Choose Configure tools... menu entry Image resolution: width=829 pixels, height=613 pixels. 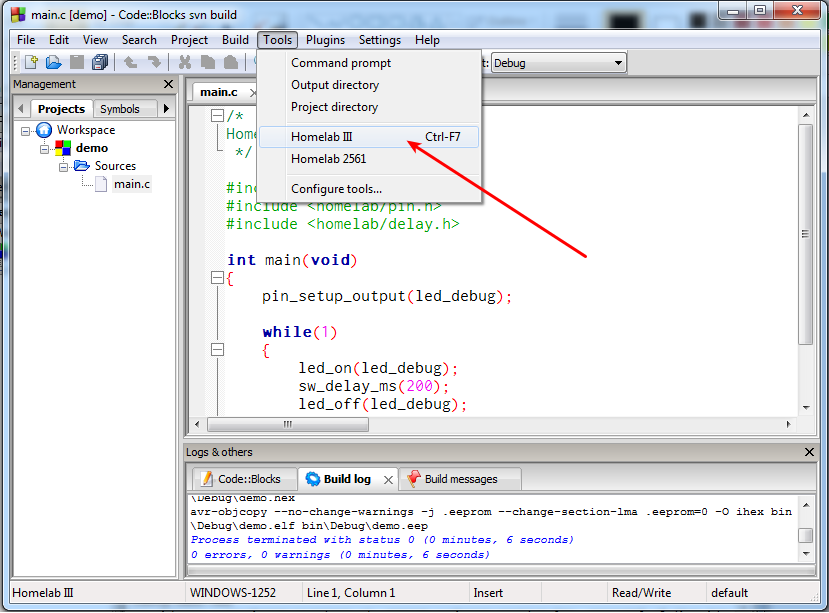(x=336, y=188)
